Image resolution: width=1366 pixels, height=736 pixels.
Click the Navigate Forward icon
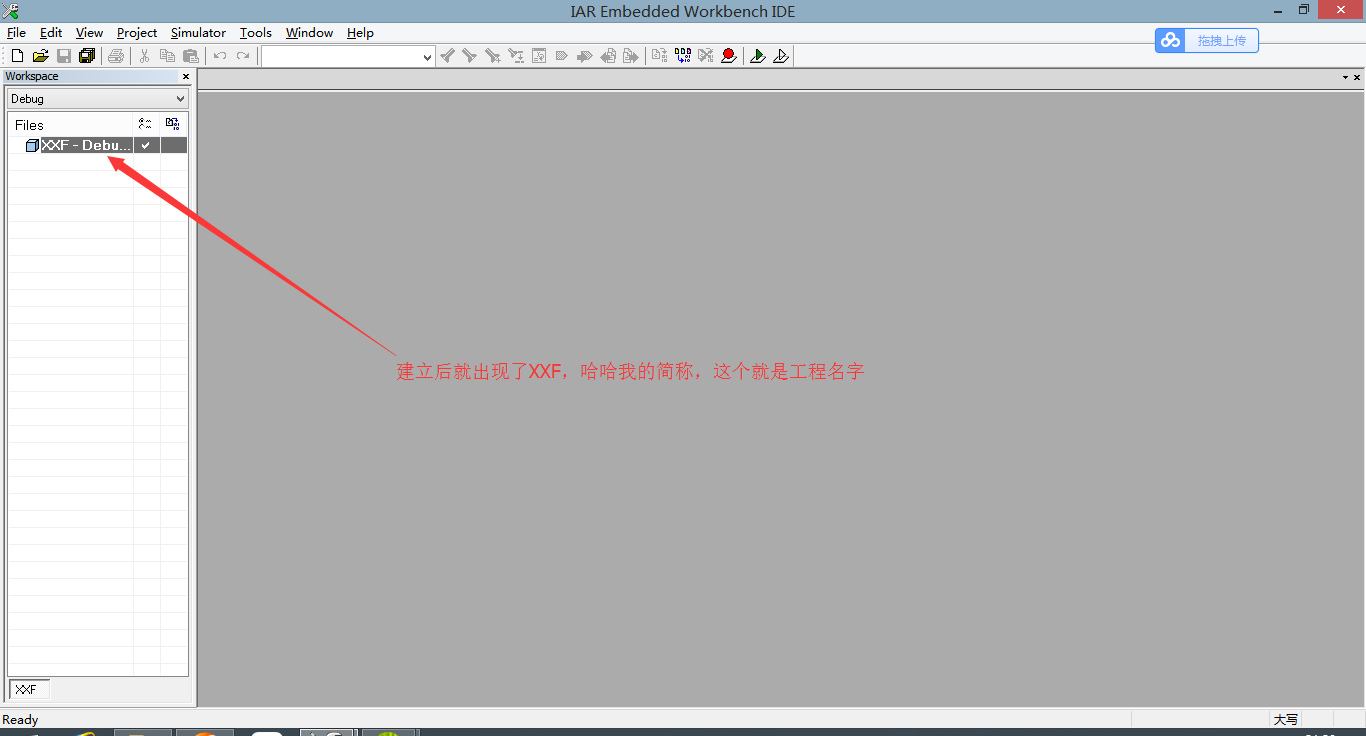pos(630,56)
